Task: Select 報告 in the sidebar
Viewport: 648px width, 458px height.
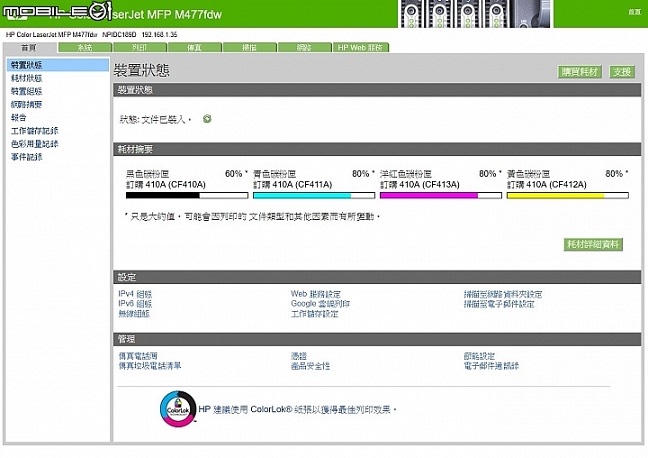Action: tap(19, 117)
